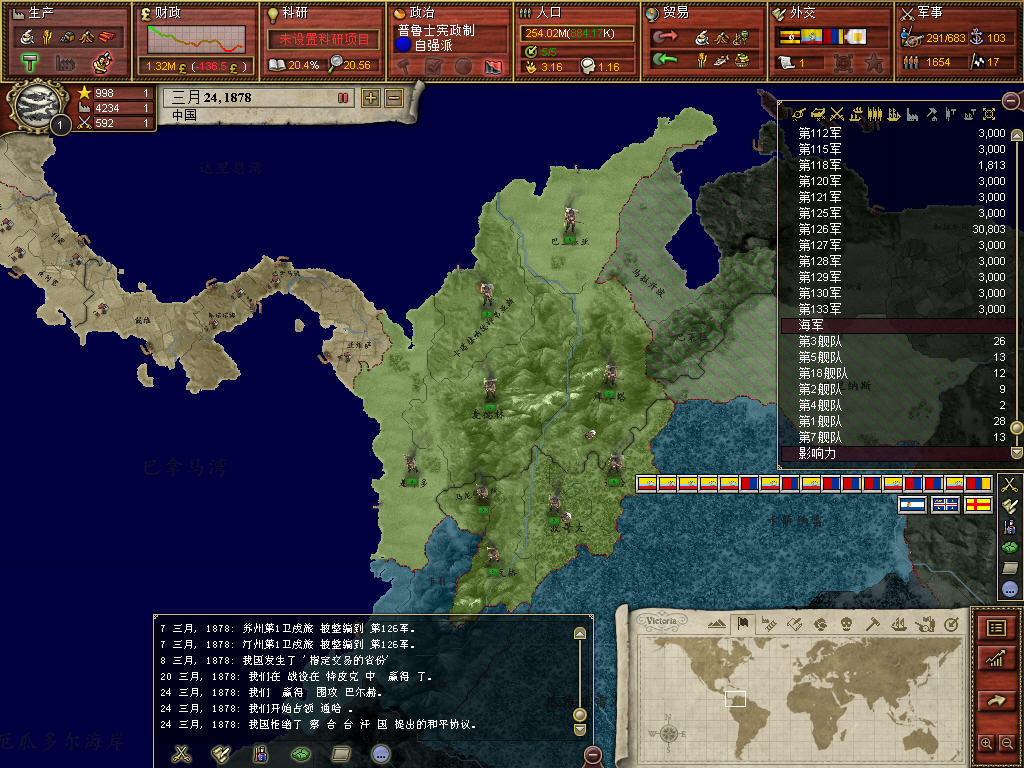Click the white and blue striped flag
This screenshot has width=1024, height=768.
[912, 505]
